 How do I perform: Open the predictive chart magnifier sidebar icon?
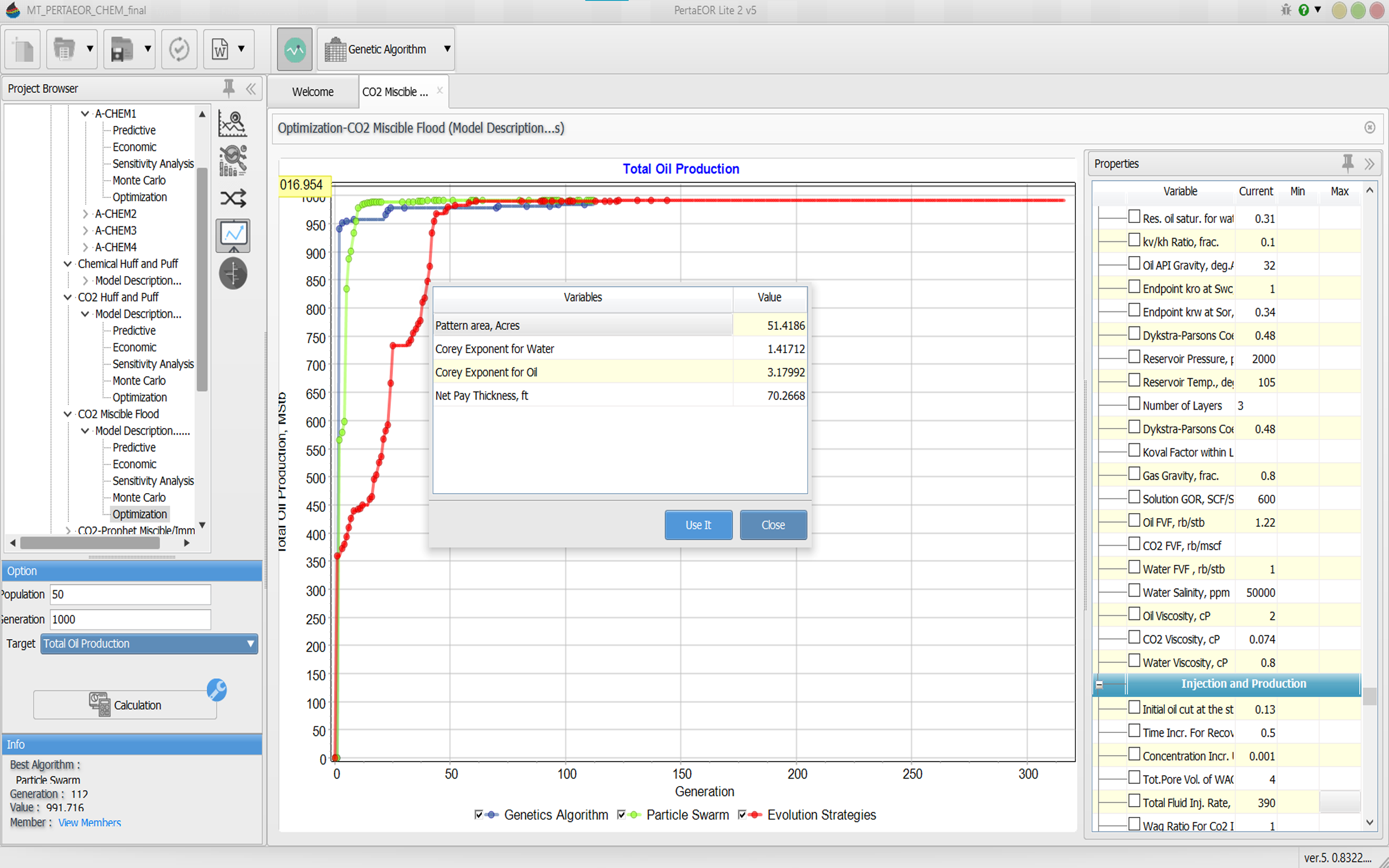(x=232, y=124)
